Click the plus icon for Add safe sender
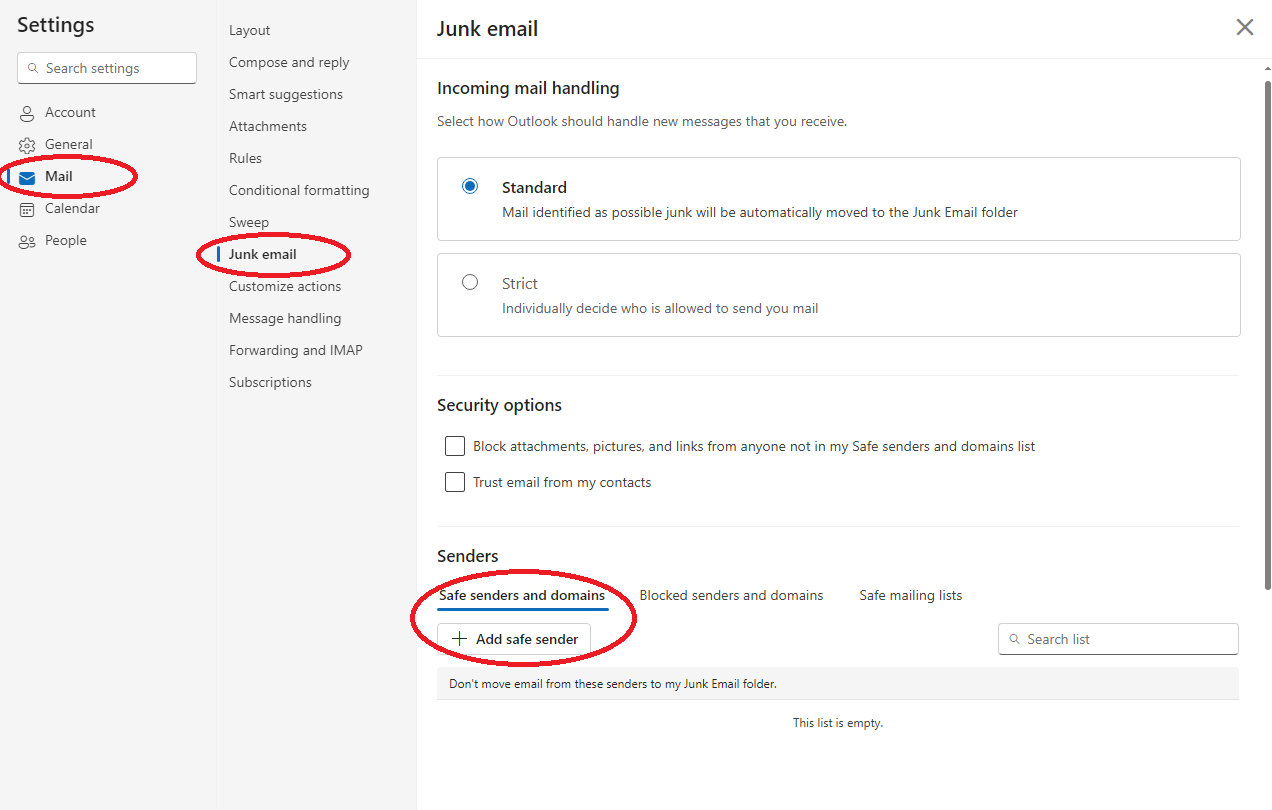 coord(460,639)
